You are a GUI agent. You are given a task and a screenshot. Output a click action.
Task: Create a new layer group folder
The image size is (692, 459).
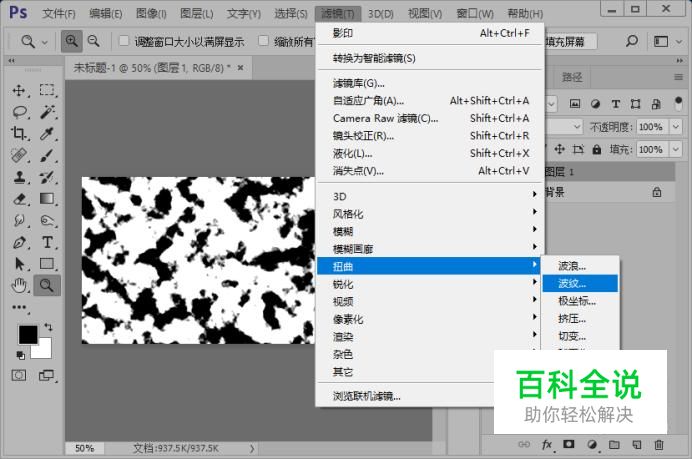coord(614,444)
